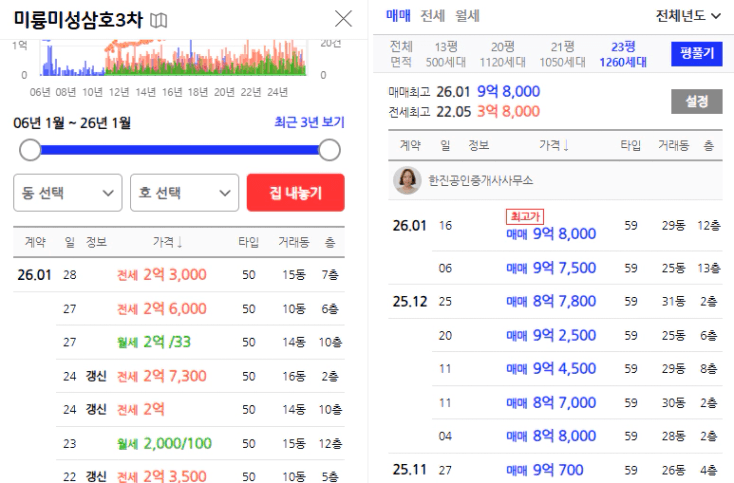Select the 23평 1260세대 area filter
The image size is (734, 483).
coord(622,54)
